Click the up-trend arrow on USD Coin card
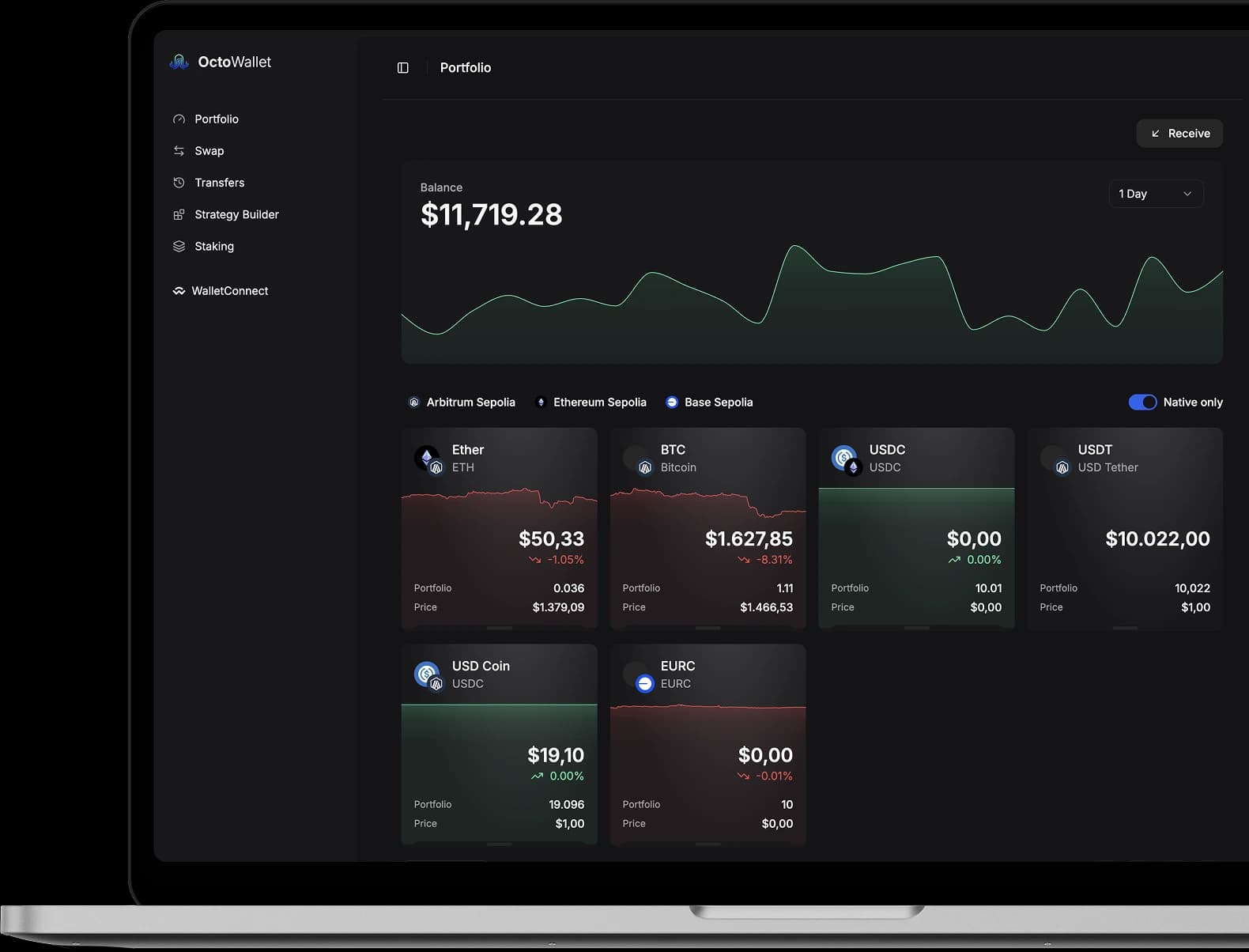 (x=537, y=776)
